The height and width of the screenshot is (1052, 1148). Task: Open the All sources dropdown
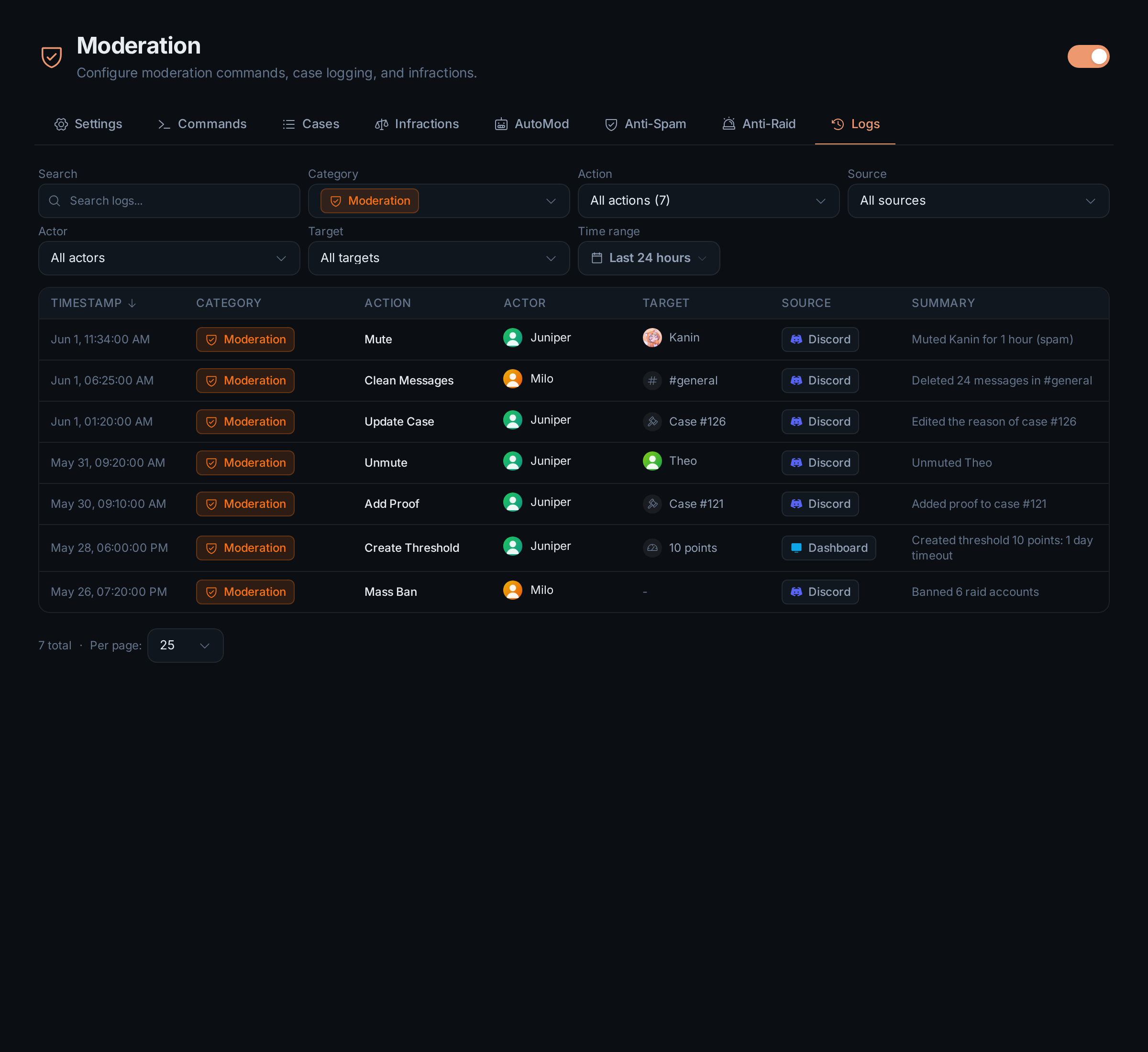pyautogui.click(x=978, y=201)
